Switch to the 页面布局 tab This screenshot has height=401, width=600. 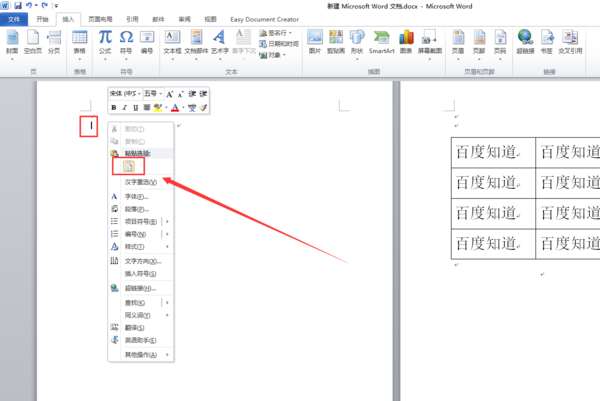[x=100, y=20]
